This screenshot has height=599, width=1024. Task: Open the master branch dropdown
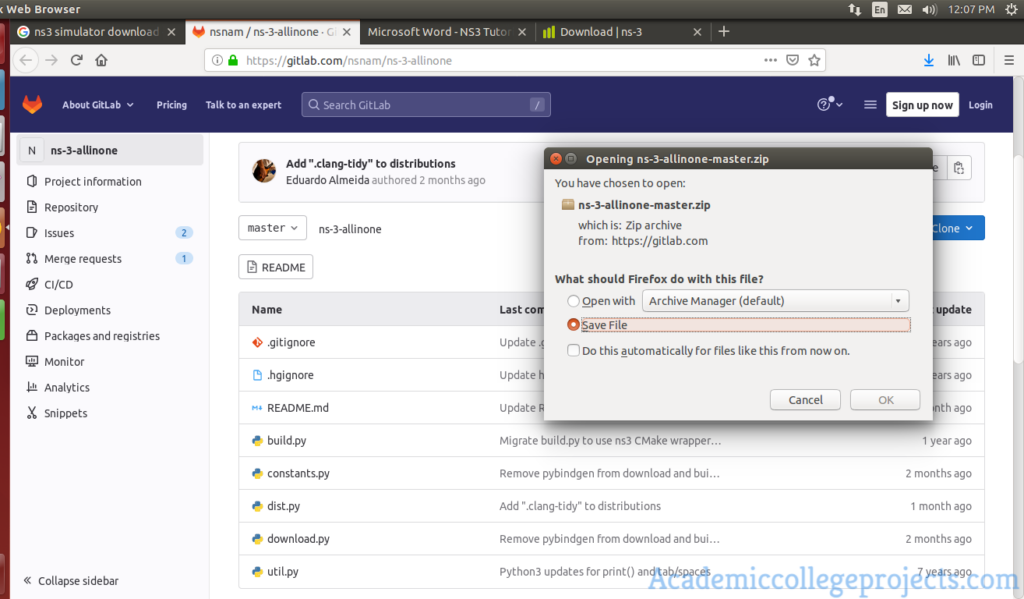pyautogui.click(x=272, y=228)
